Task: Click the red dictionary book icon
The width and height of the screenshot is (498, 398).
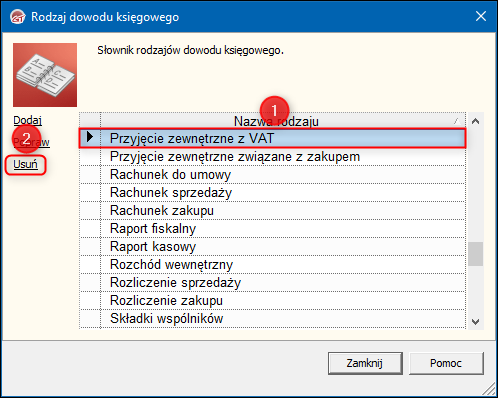Action: coord(45,75)
